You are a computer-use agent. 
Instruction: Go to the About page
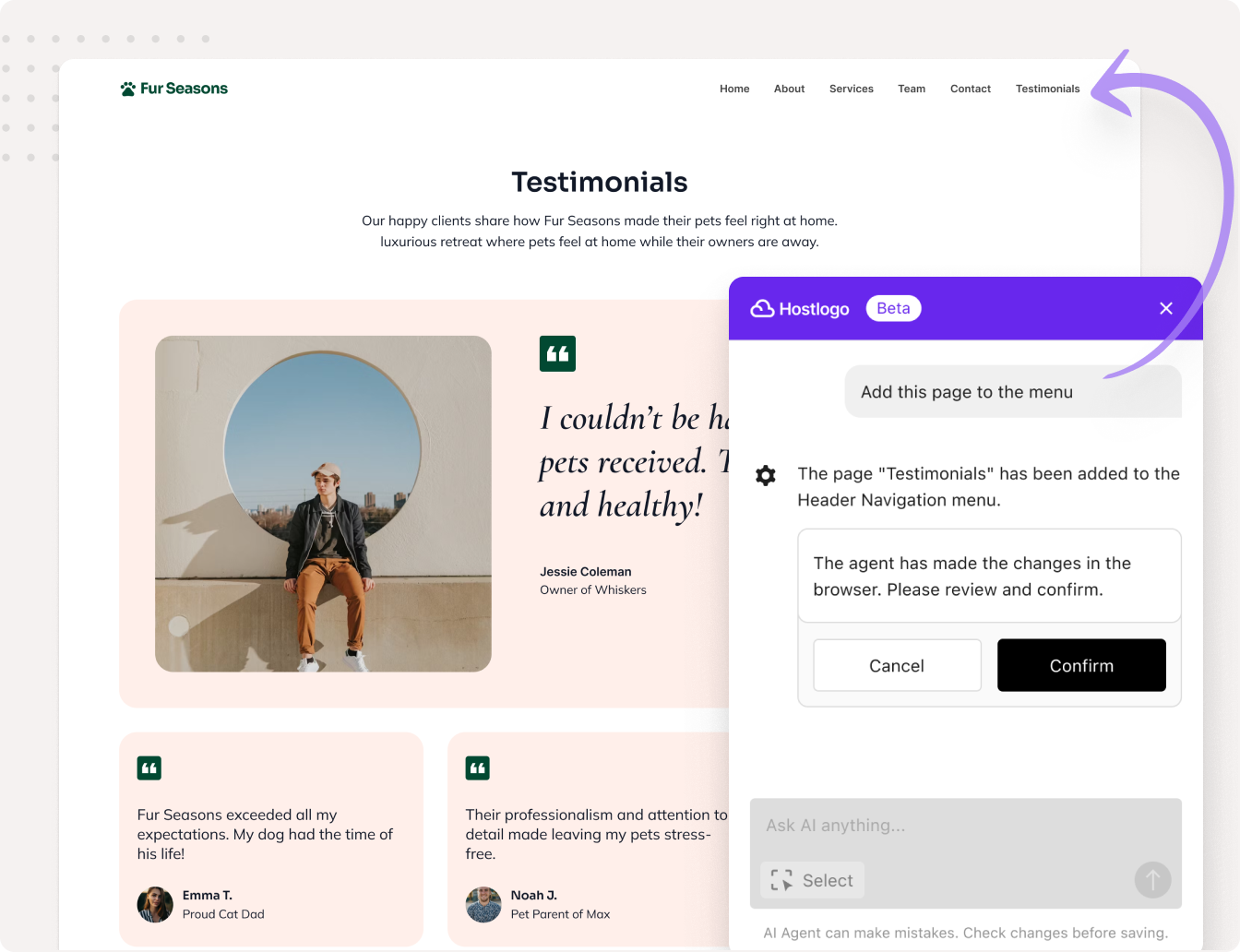(789, 89)
